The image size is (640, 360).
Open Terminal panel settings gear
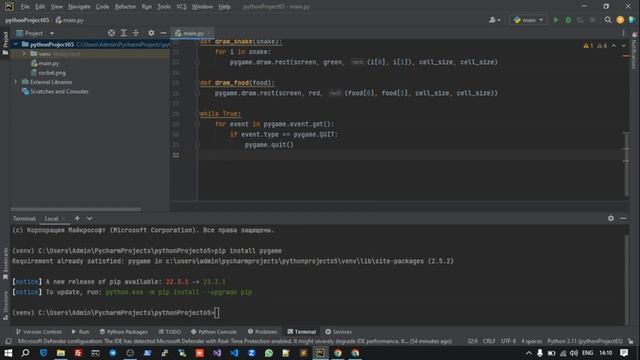[x=611, y=218]
